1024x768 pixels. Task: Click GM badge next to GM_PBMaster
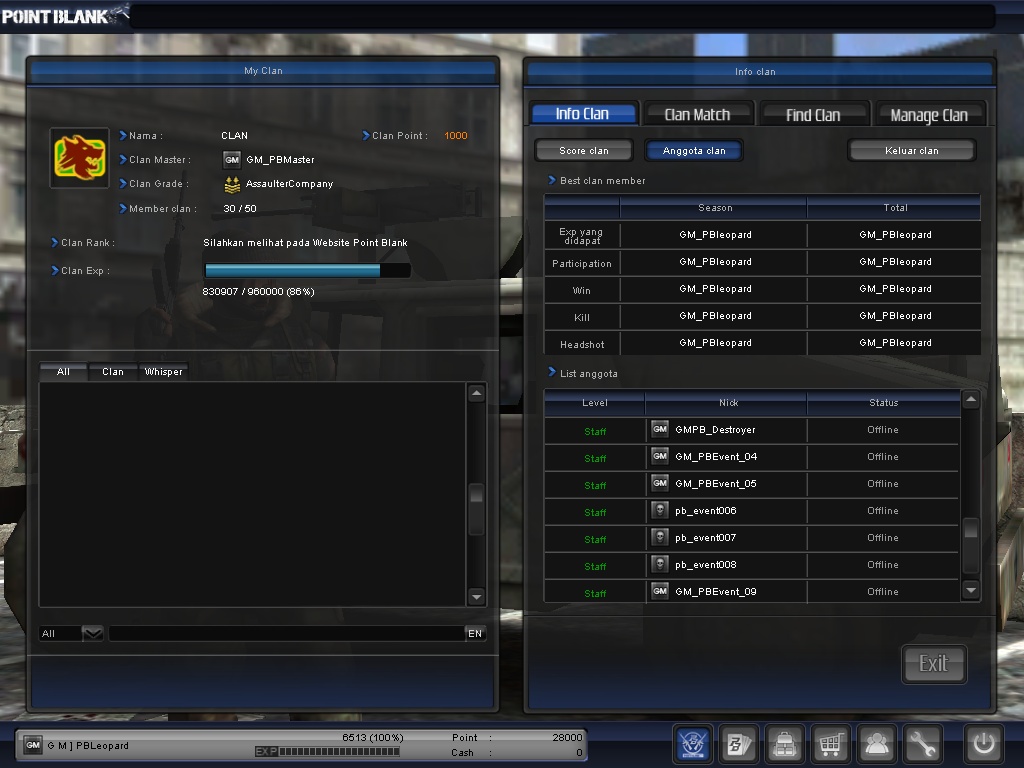[232, 160]
